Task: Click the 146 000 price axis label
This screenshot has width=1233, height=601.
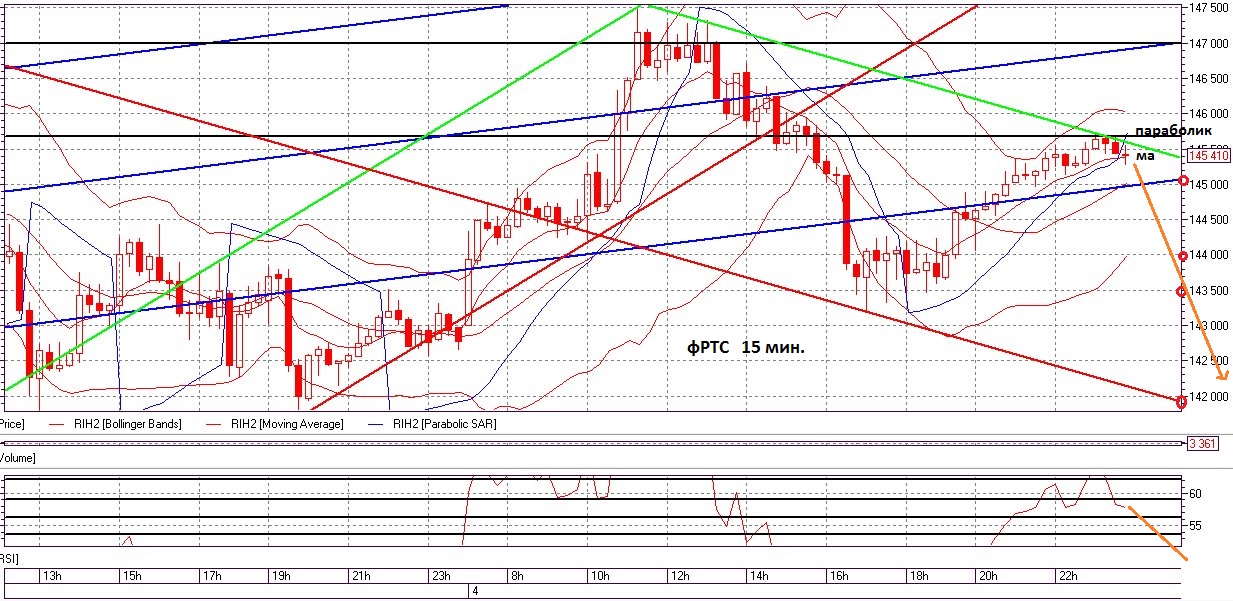Action: coord(1209,114)
